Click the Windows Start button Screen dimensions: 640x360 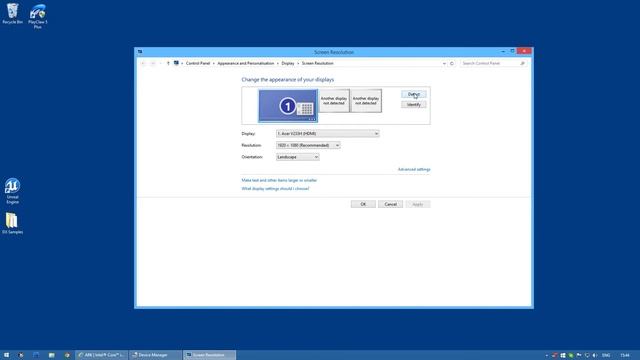(6, 355)
